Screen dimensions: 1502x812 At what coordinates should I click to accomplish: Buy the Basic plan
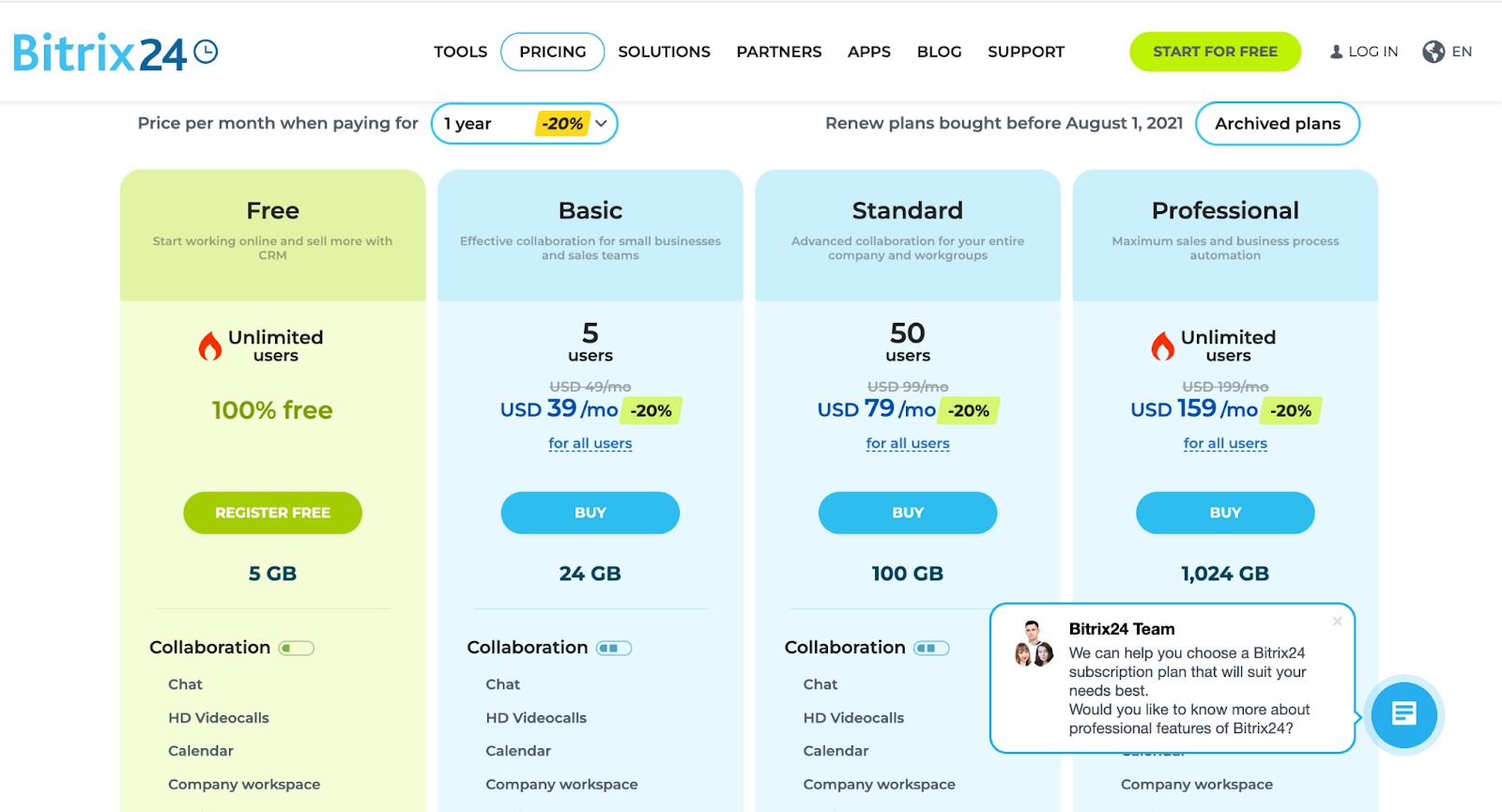pyautogui.click(x=590, y=513)
